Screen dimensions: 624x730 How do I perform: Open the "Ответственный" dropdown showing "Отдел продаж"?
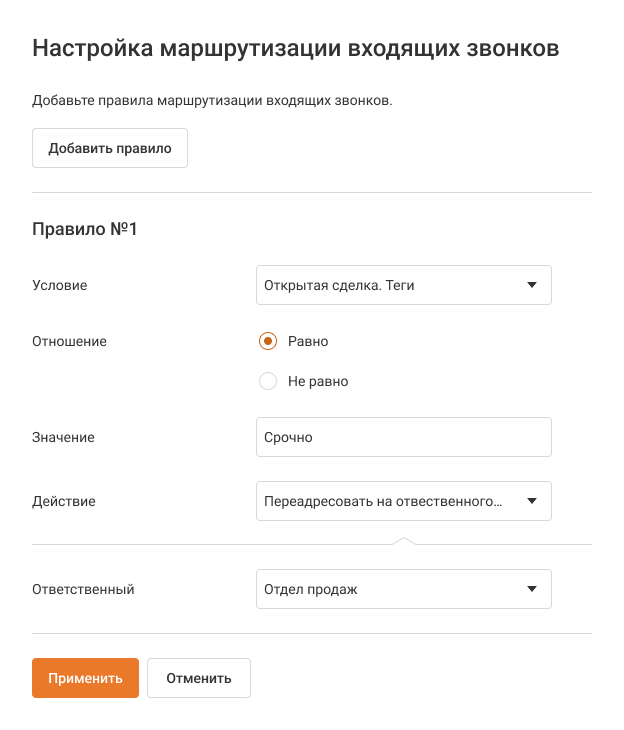pos(390,589)
